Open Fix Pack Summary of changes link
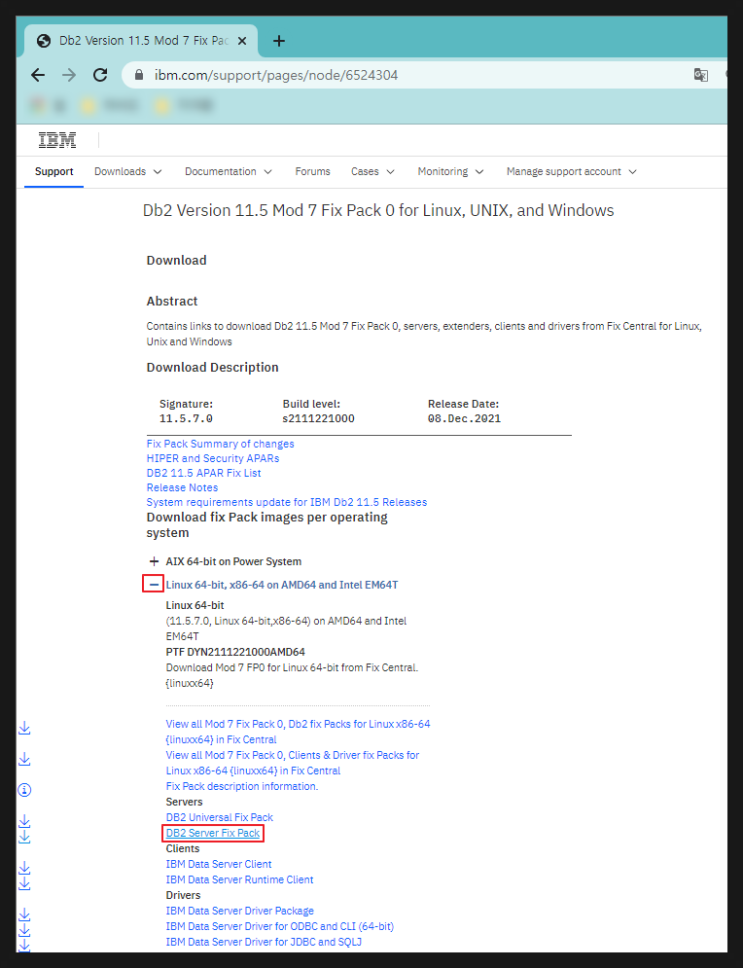743x968 pixels. (x=220, y=444)
